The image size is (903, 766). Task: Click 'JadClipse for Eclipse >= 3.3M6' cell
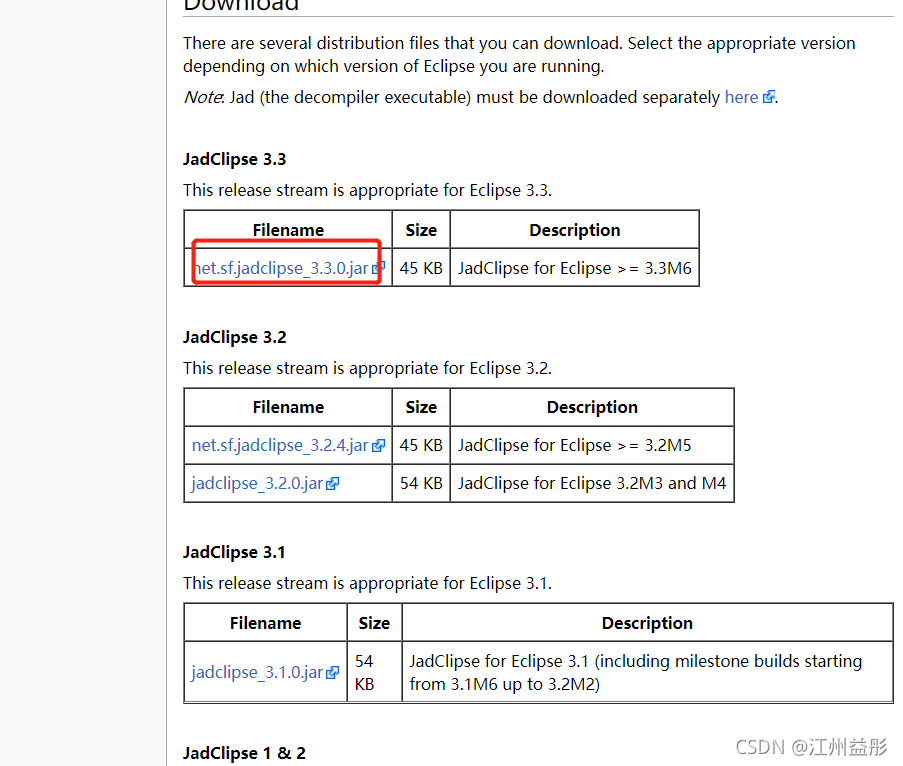pos(574,268)
